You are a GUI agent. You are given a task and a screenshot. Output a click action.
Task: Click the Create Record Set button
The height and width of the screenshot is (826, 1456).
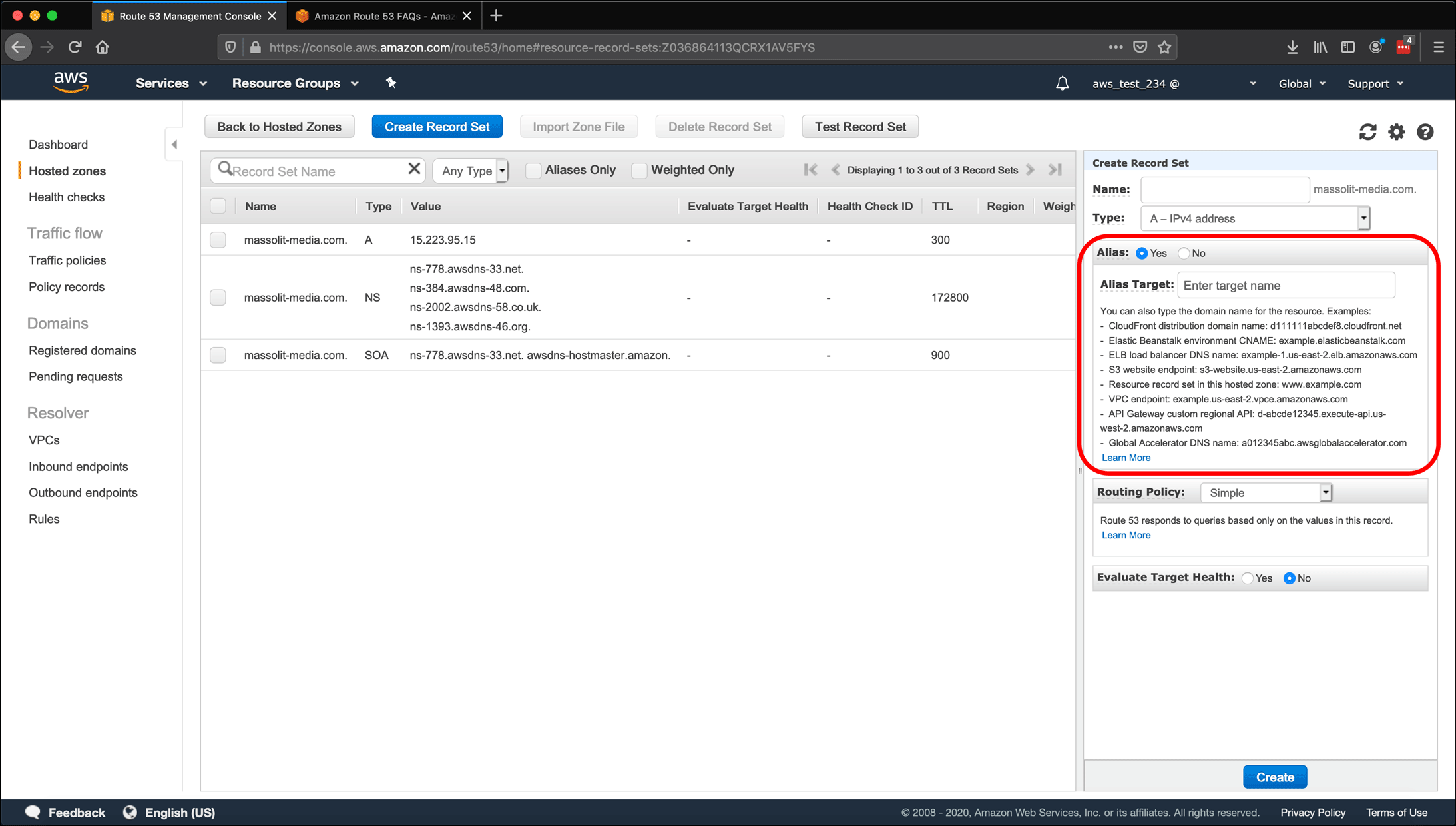pos(437,127)
